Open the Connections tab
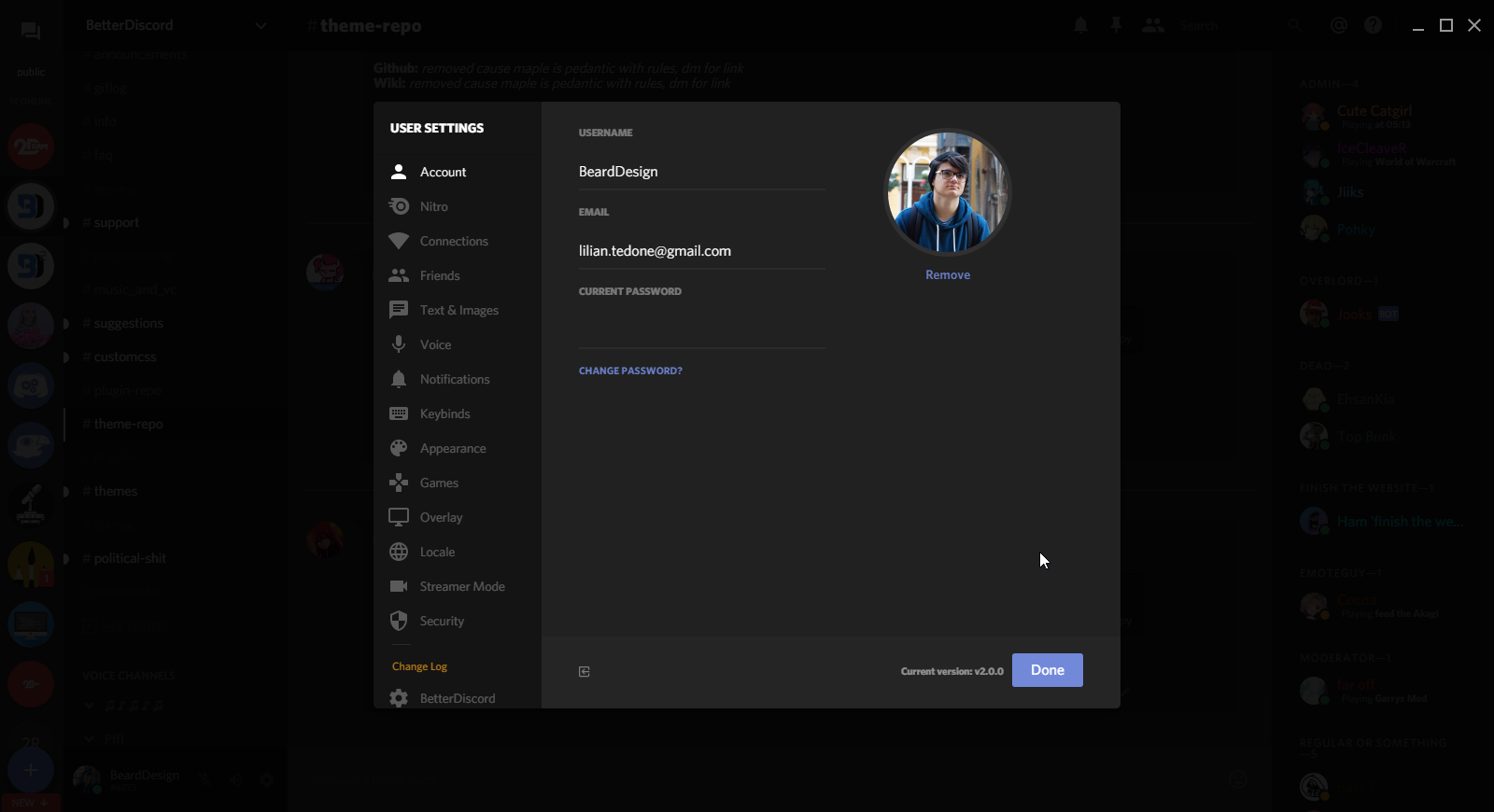The height and width of the screenshot is (812, 1494). click(458, 241)
